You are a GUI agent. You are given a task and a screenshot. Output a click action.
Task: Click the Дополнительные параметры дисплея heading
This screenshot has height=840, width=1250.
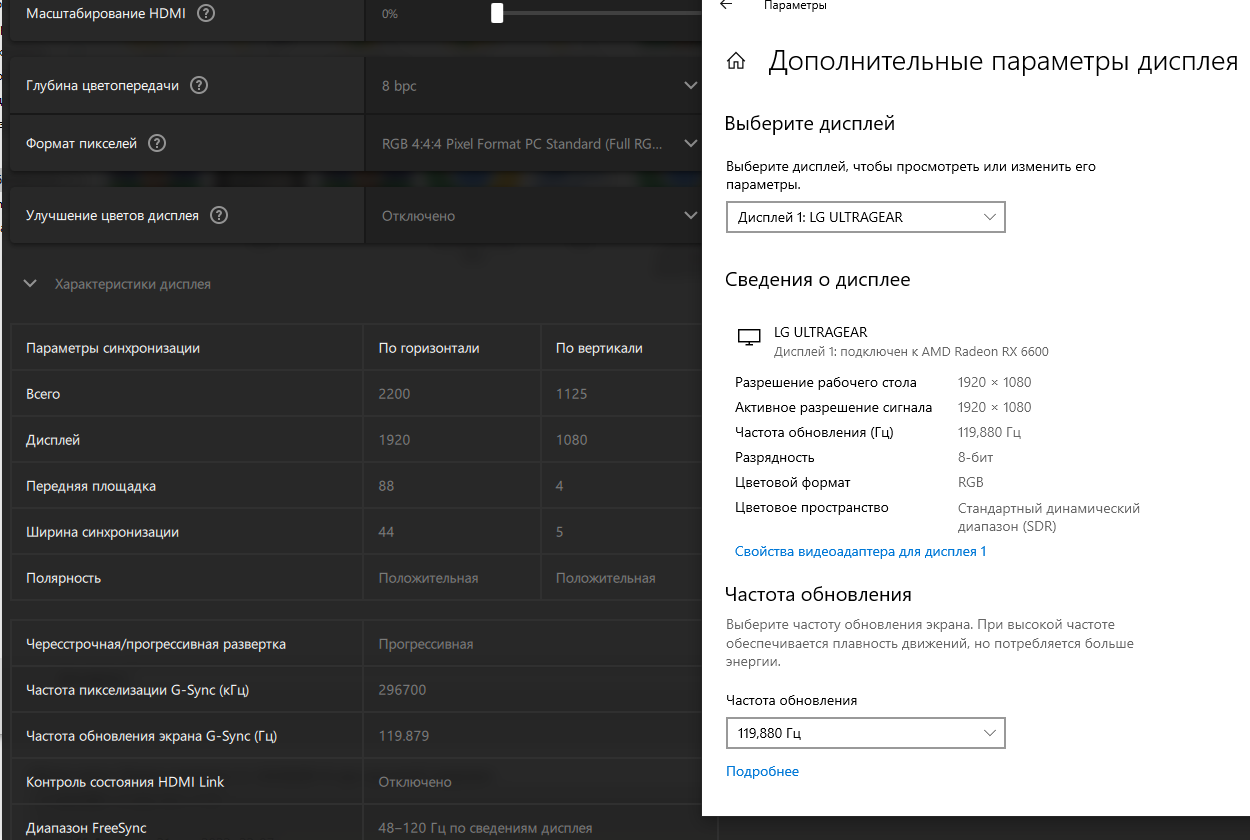[1003, 62]
